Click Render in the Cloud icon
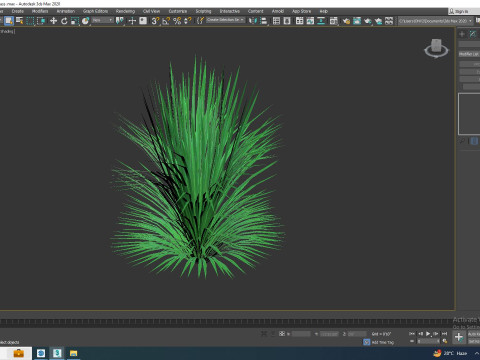480x360 pixels. pos(378,21)
